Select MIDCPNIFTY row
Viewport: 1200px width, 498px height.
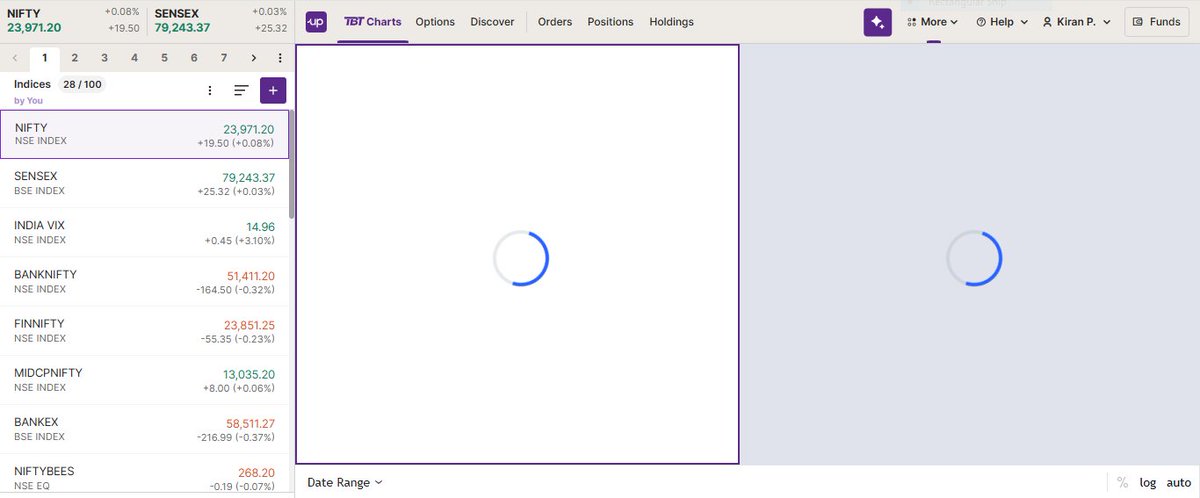tap(145, 379)
